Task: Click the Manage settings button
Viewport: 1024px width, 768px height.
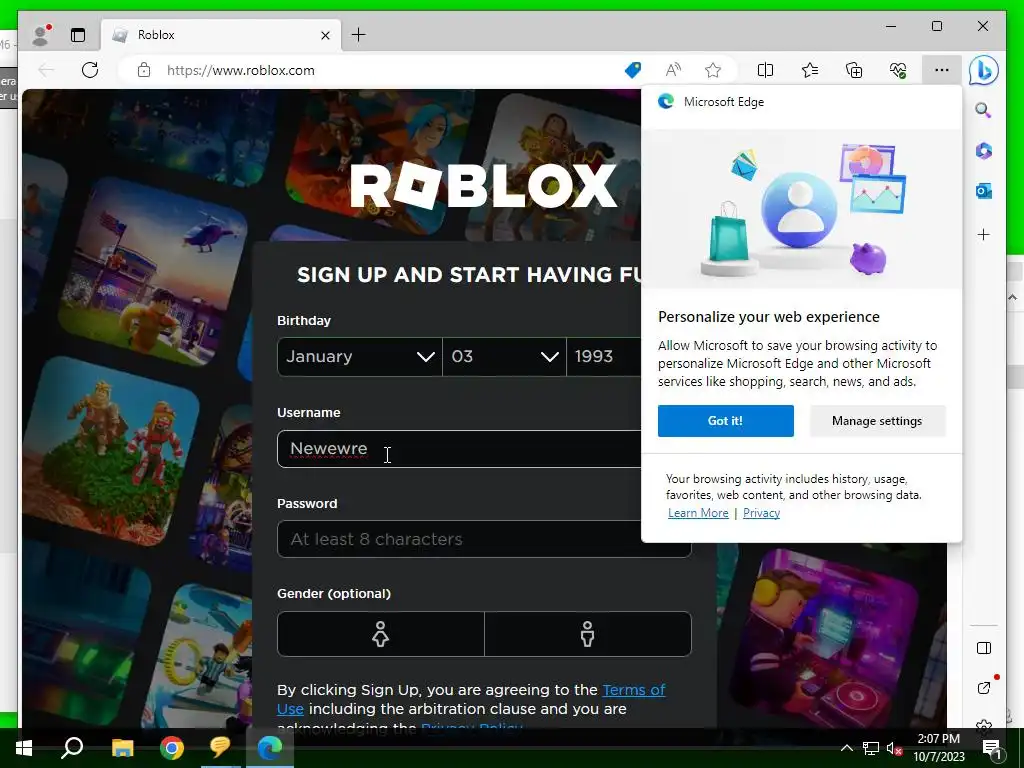Action: click(x=877, y=421)
